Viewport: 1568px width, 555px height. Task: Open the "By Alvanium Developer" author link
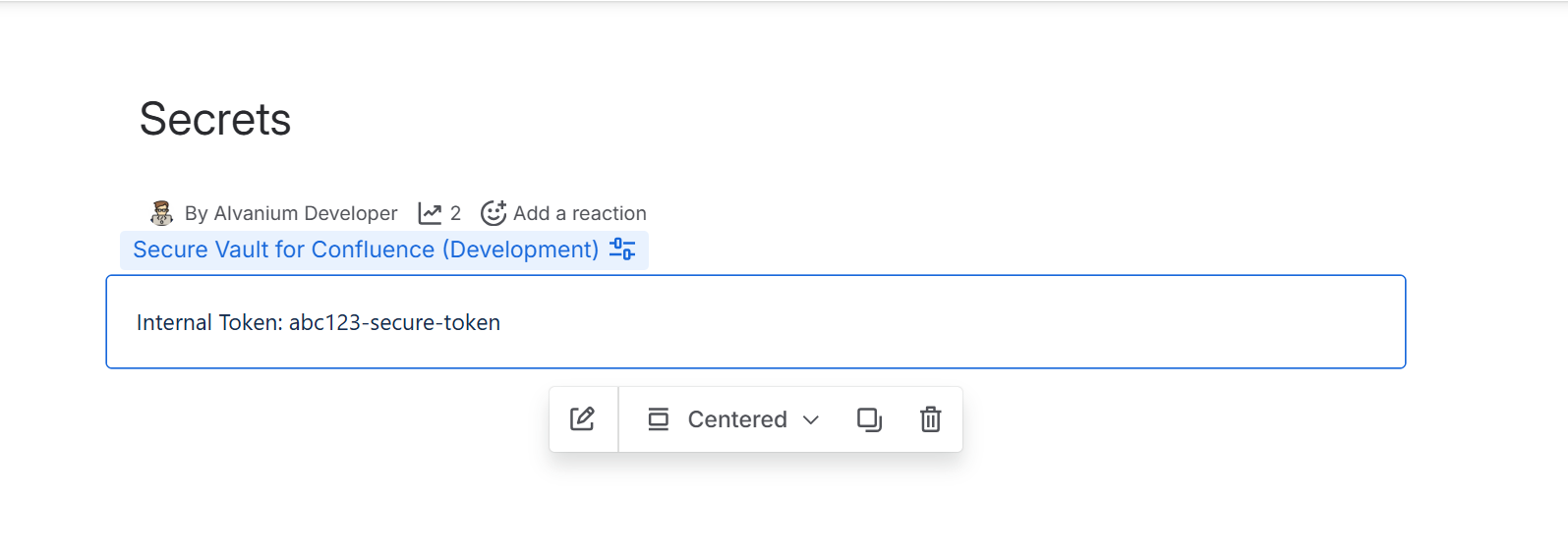tap(291, 213)
